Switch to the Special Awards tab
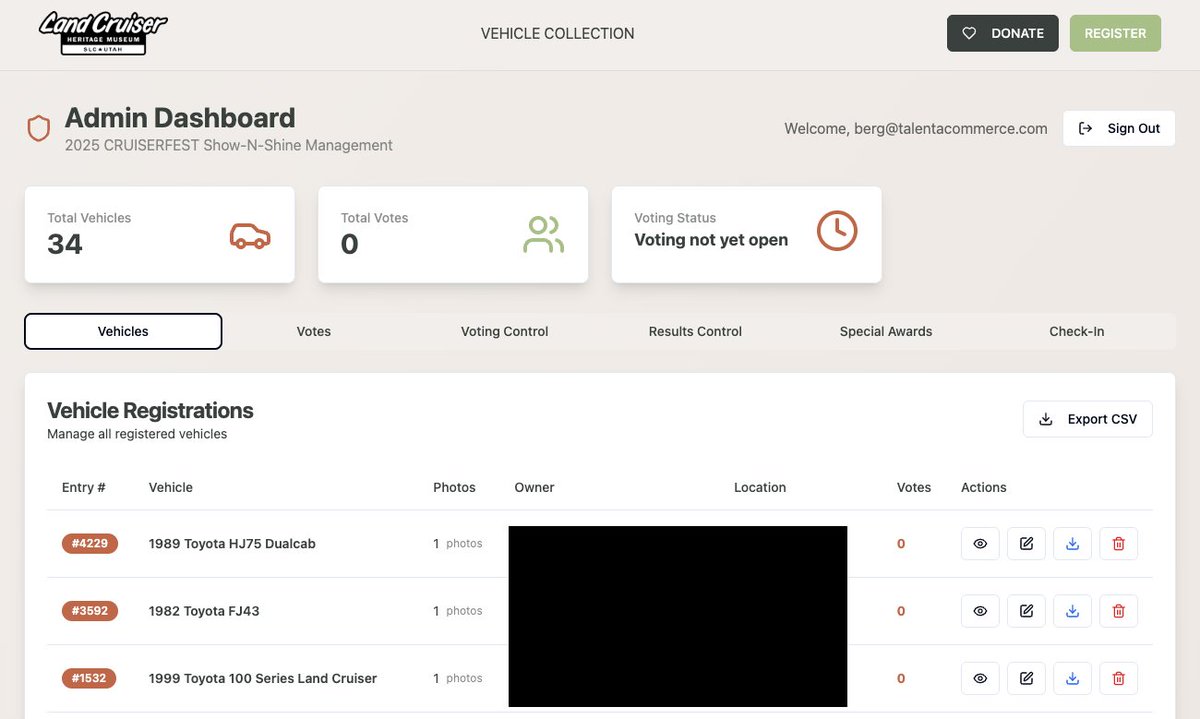 click(x=886, y=331)
